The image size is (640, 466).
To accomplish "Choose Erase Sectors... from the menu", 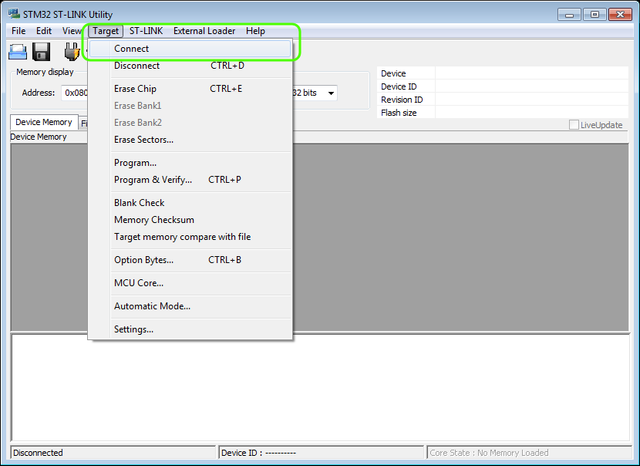I will (x=190, y=140).
